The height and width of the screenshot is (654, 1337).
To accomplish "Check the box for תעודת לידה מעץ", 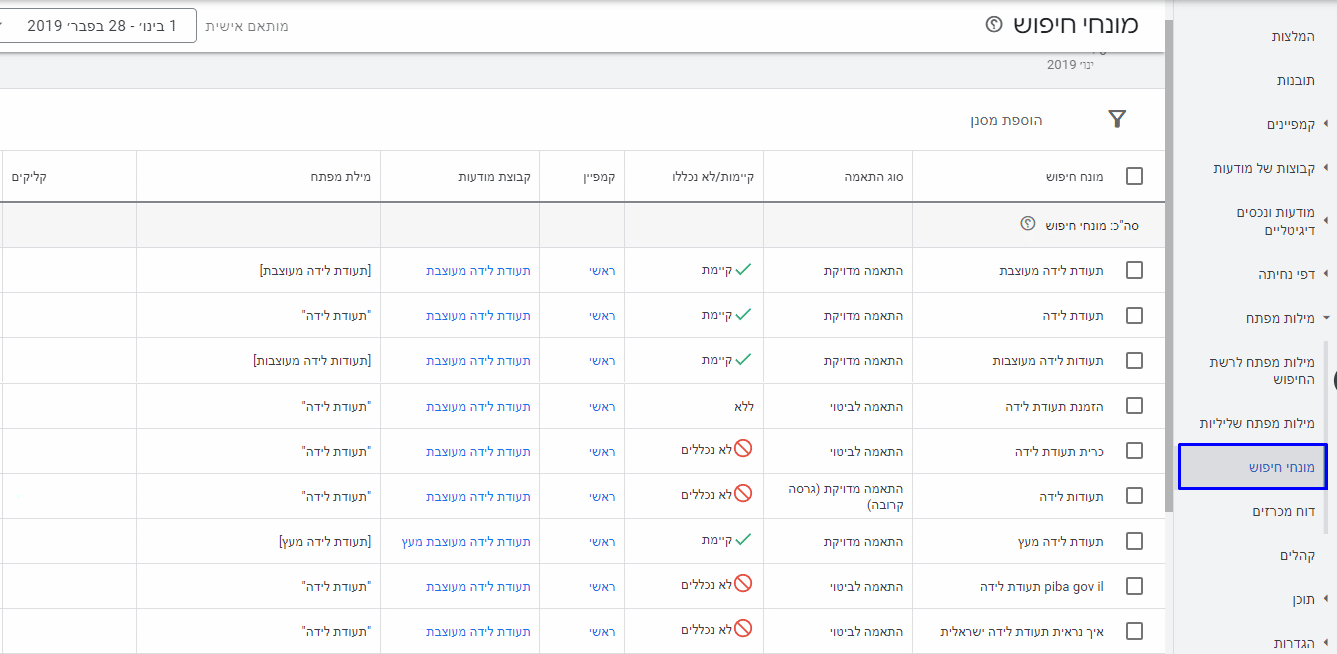I will [x=1134, y=541].
